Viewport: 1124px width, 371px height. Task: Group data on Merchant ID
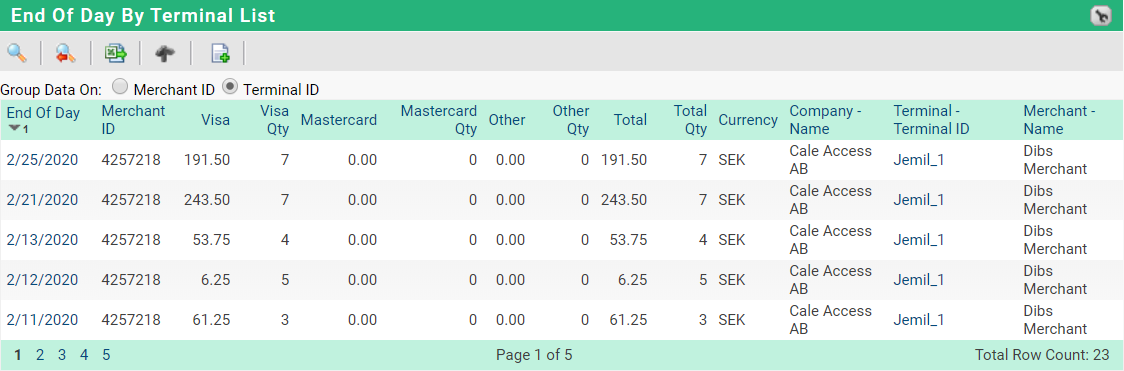[x=120, y=87]
